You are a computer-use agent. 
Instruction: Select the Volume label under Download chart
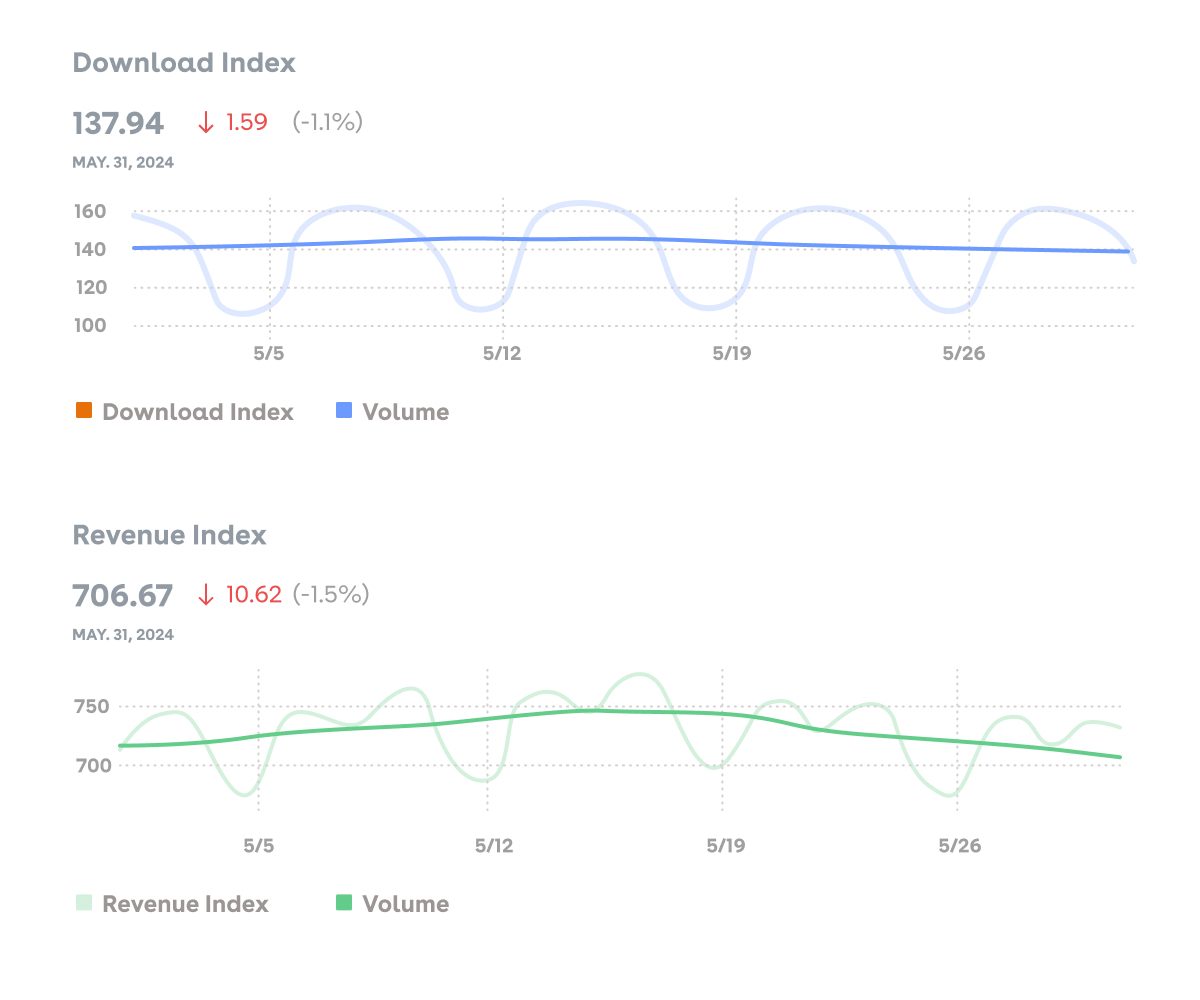click(405, 412)
